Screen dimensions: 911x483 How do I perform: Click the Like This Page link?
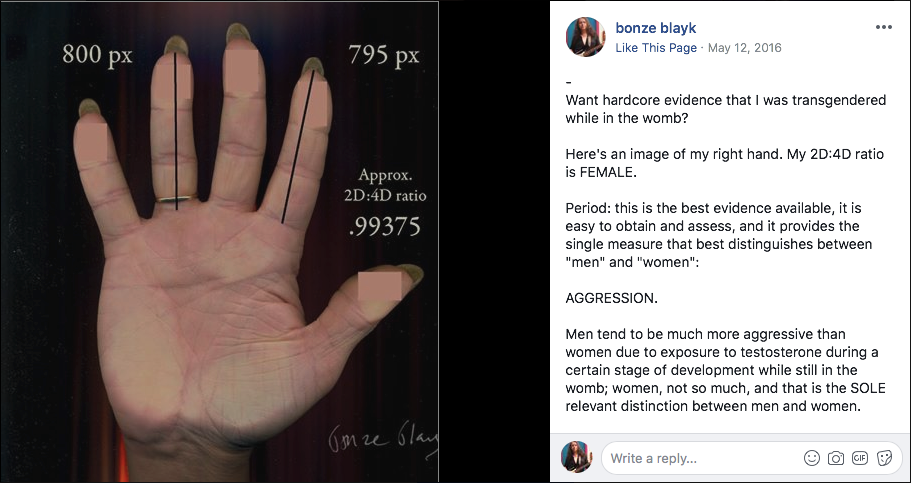(x=656, y=48)
